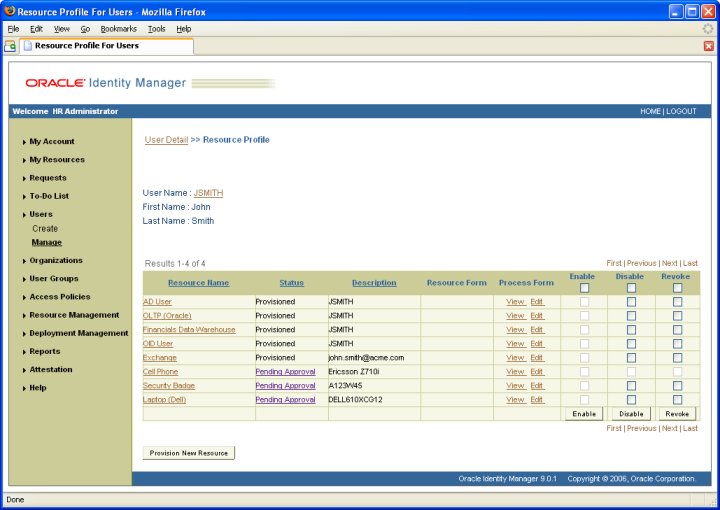Image resolution: width=720 pixels, height=510 pixels.
Task: Click Next in the top pagination links
Action: click(669, 263)
